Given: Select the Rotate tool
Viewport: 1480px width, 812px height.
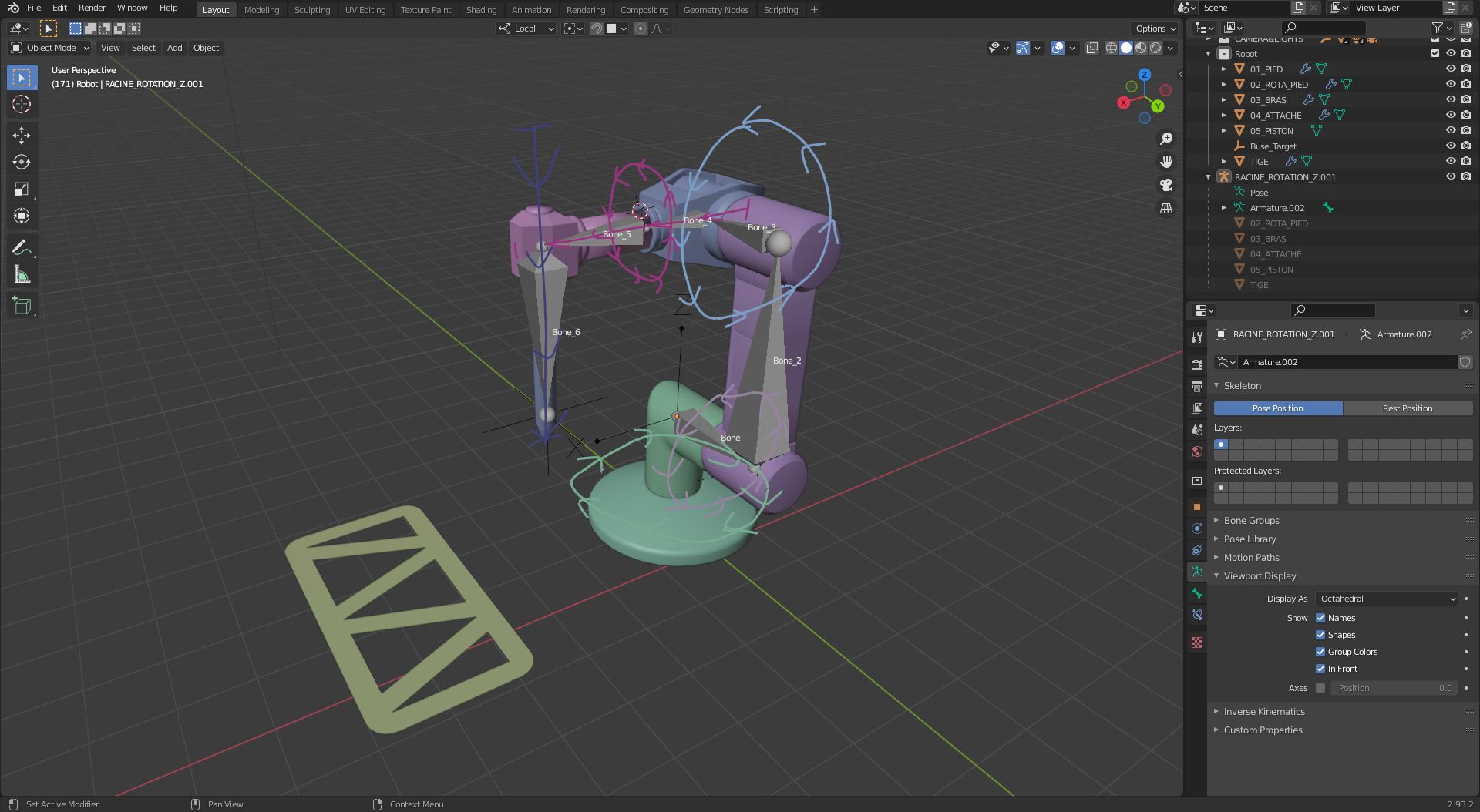Looking at the screenshot, I should pyautogui.click(x=22, y=163).
